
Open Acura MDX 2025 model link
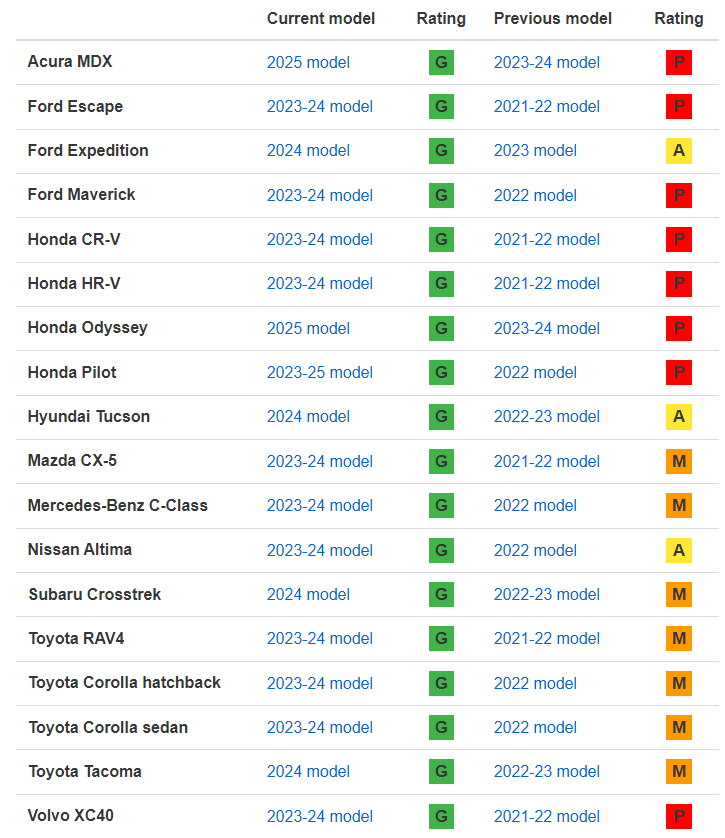pyautogui.click(x=308, y=63)
